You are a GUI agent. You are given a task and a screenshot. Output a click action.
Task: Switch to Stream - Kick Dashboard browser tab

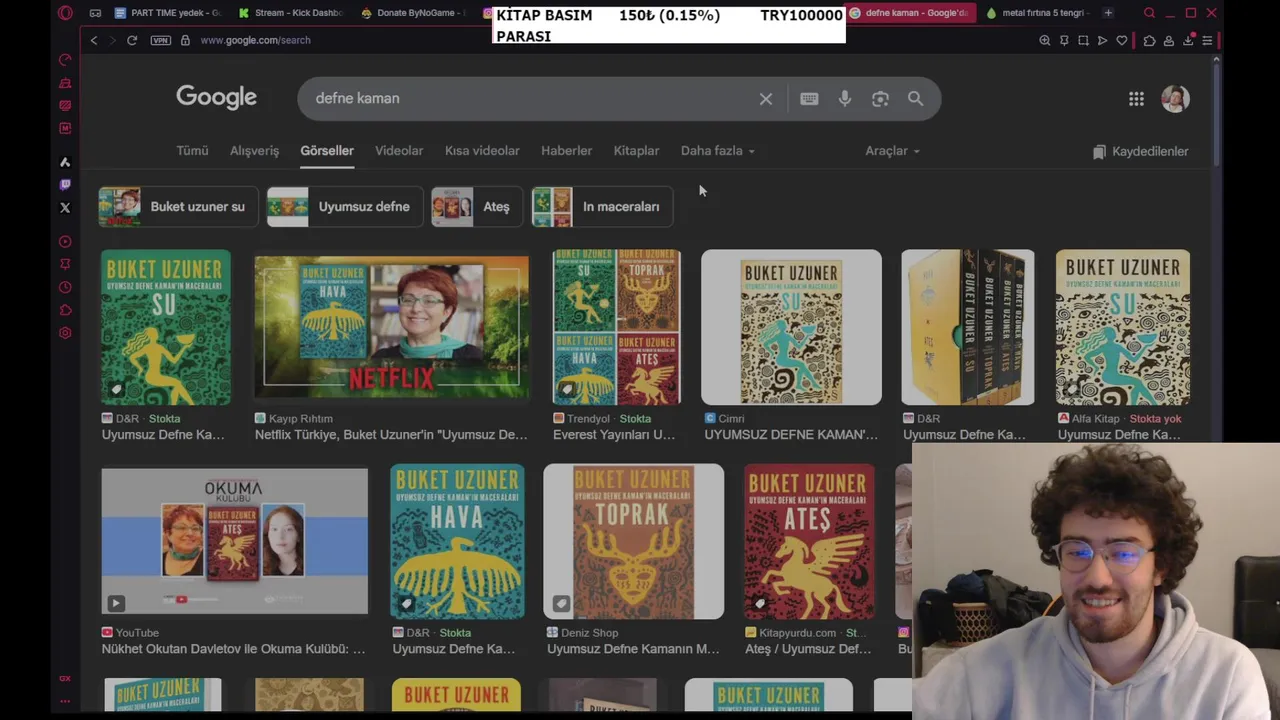pos(291,13)
